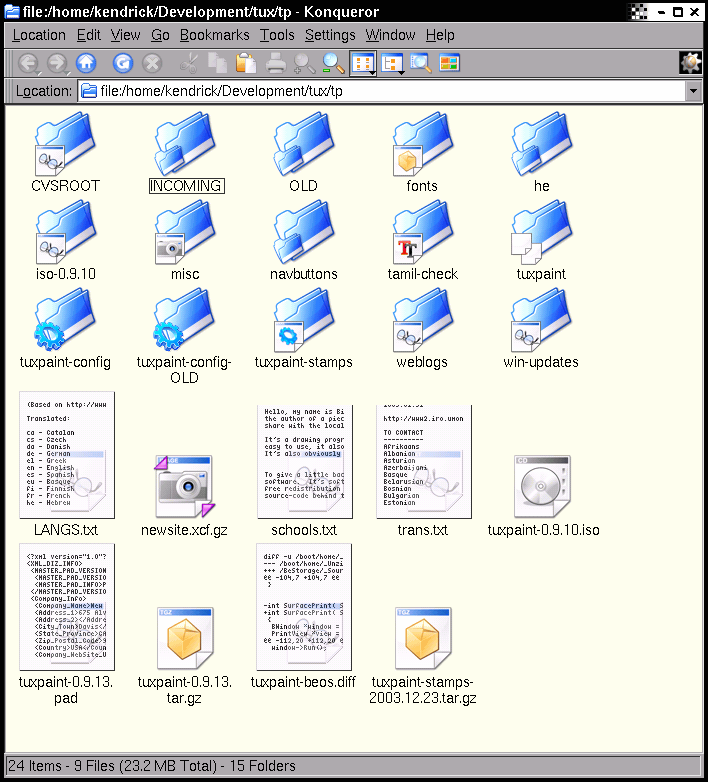Screen dimensions: 708x782
Task: Select the he folder
Action: pos(541,152)
